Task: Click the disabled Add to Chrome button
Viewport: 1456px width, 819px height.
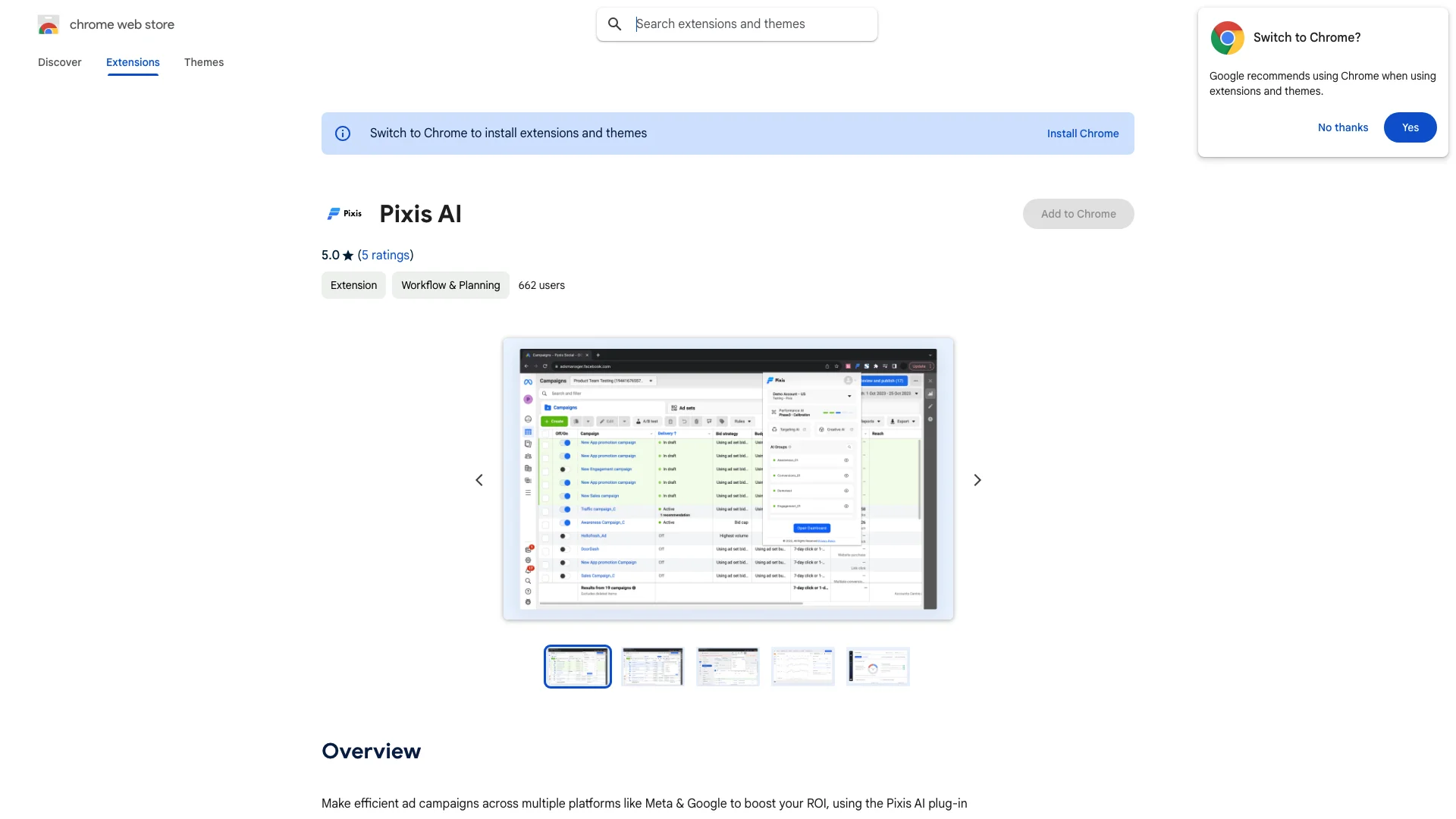Action: pos(1078,214)
